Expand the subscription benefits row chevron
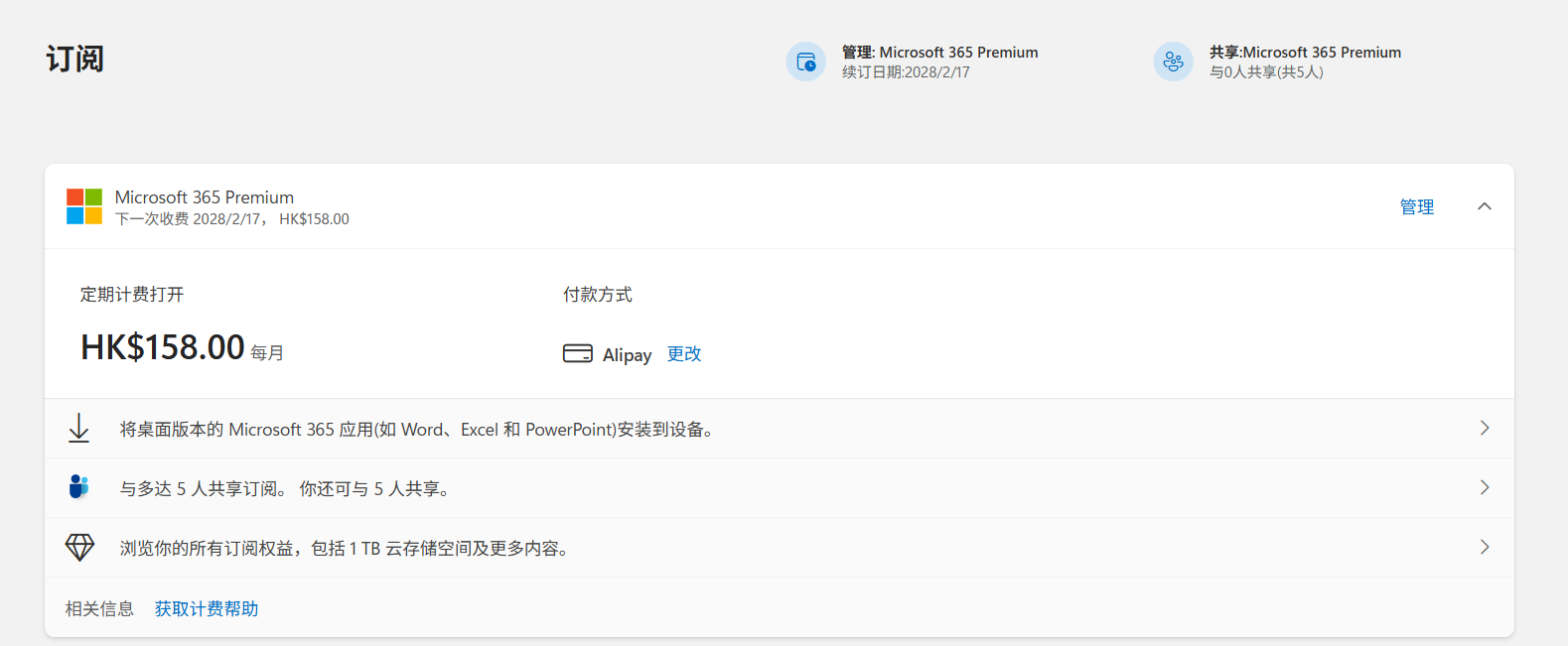 pyautogui.click(x=1485, y=548)
